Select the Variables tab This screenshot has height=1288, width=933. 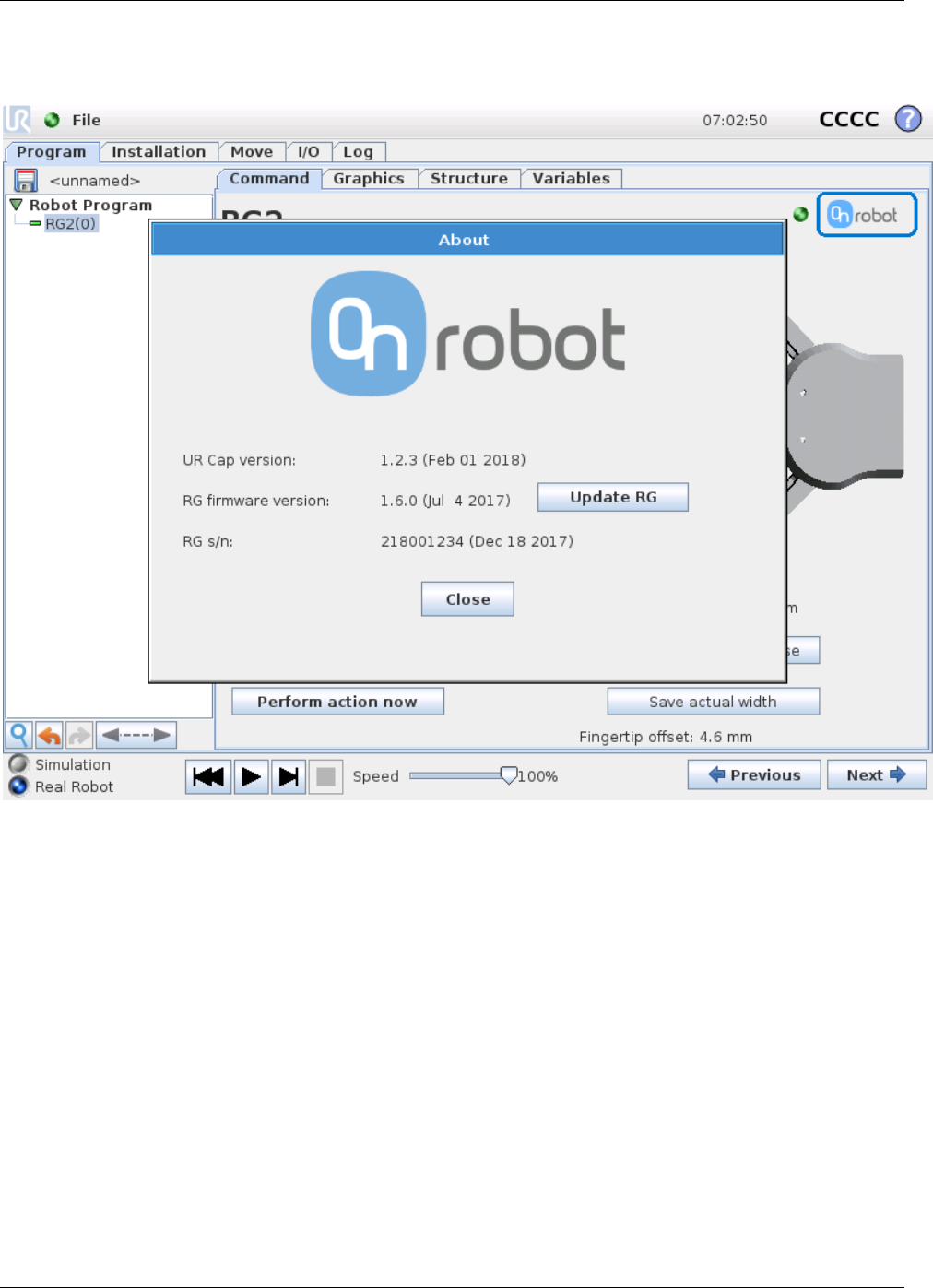click(572, 179)
